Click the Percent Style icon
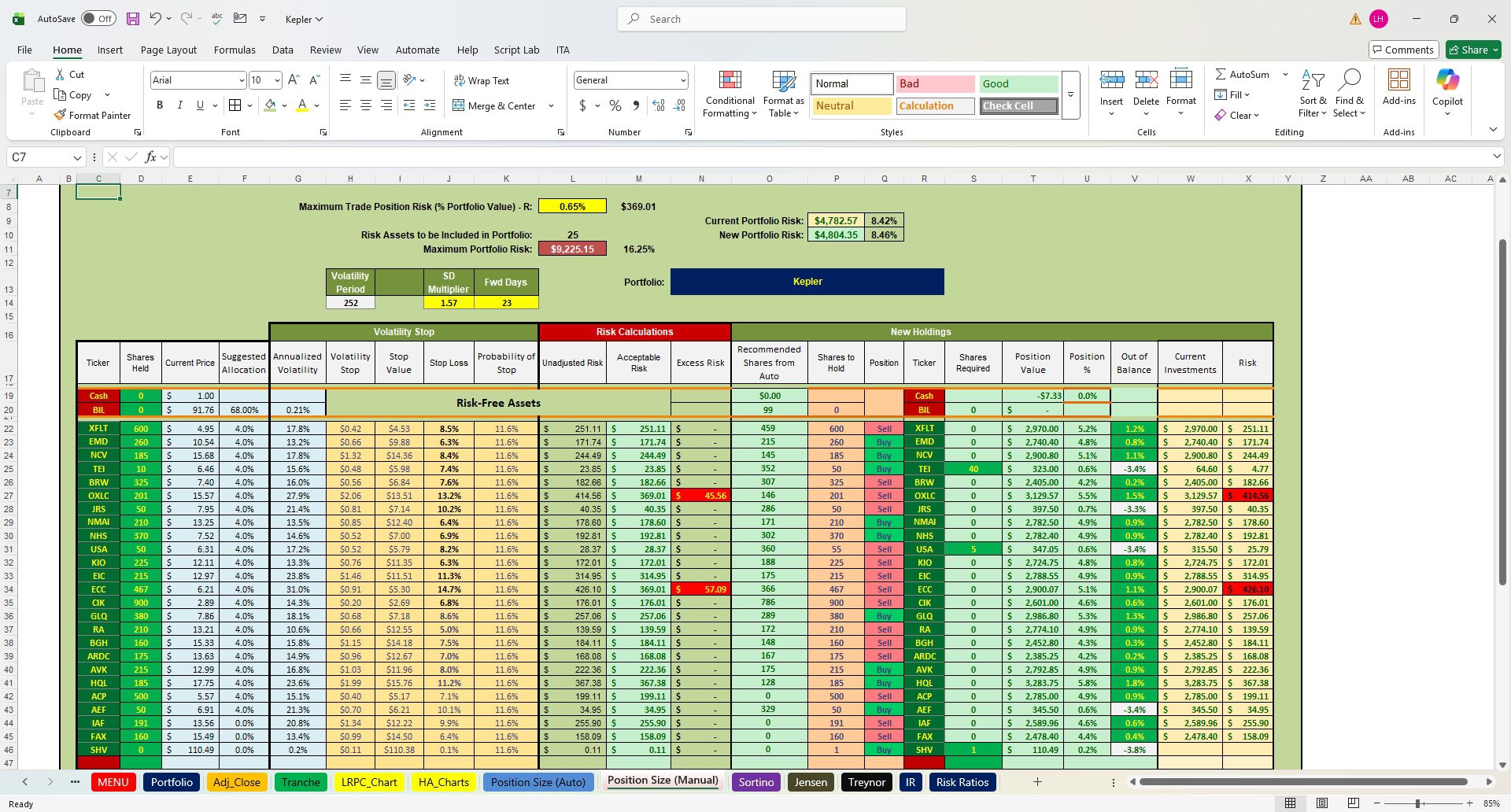This screenshot has width=1511, height=812. tap(615, 105)
